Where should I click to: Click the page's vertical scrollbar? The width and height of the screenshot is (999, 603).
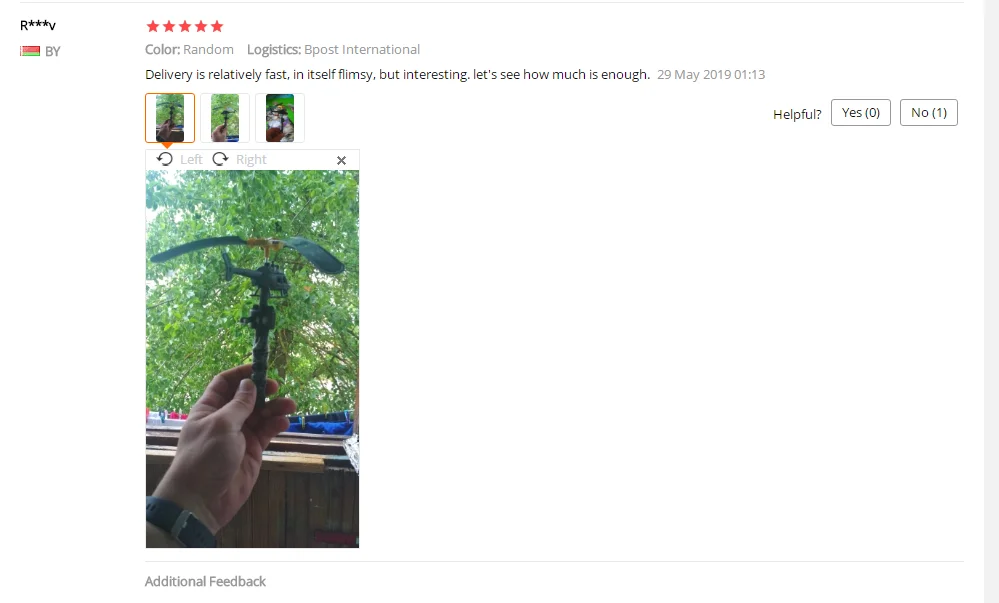coord(991,302)
